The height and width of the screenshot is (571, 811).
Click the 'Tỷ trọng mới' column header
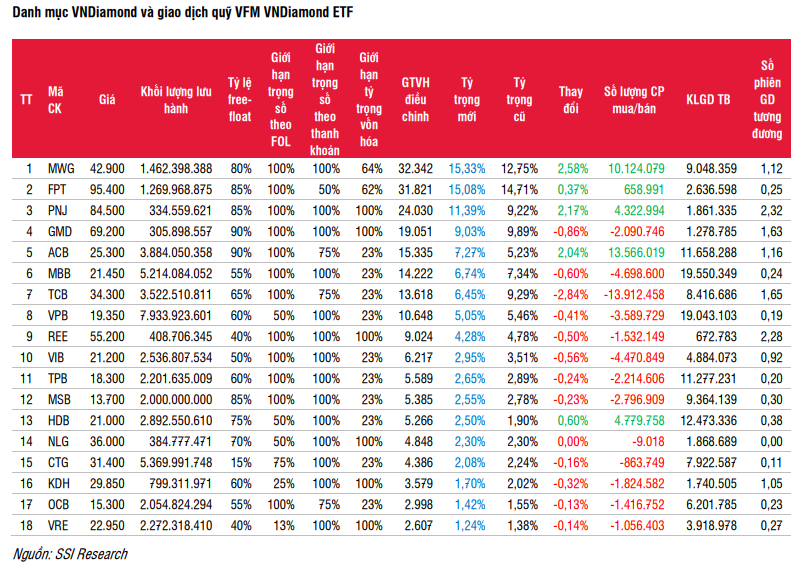click(x=467, y=99)
